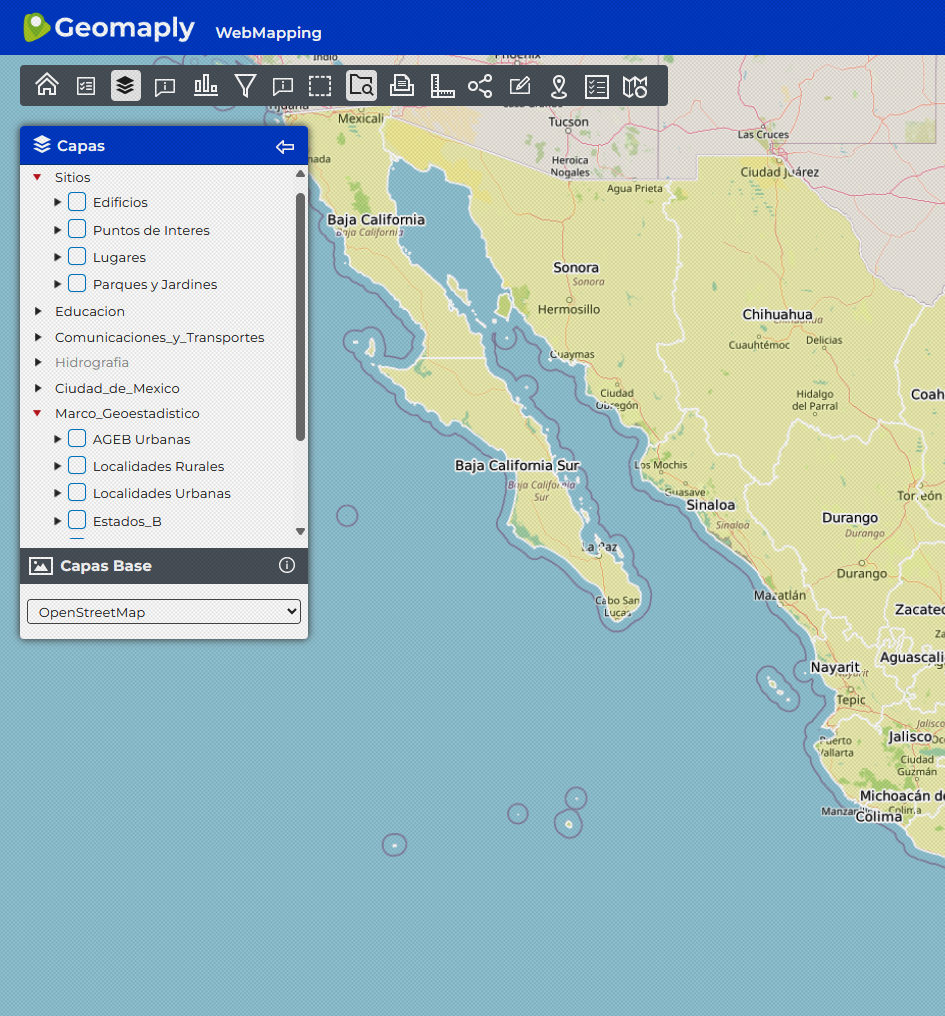Viewport: 945px width, 1016px height.
Task: Click the share icon
Action: tap(480, 85)
